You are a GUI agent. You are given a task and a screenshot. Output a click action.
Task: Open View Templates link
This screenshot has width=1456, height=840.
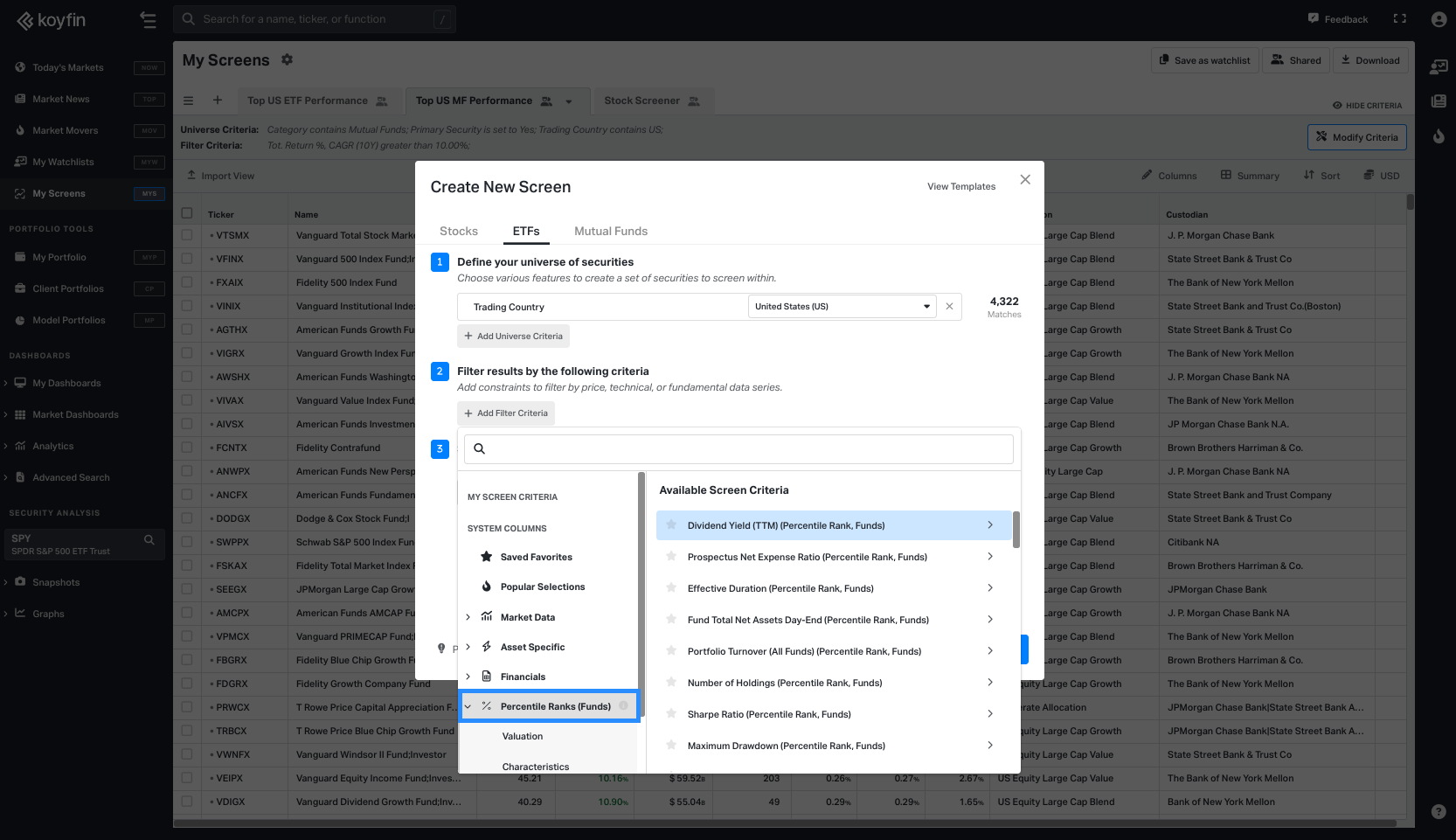[961, 187]
